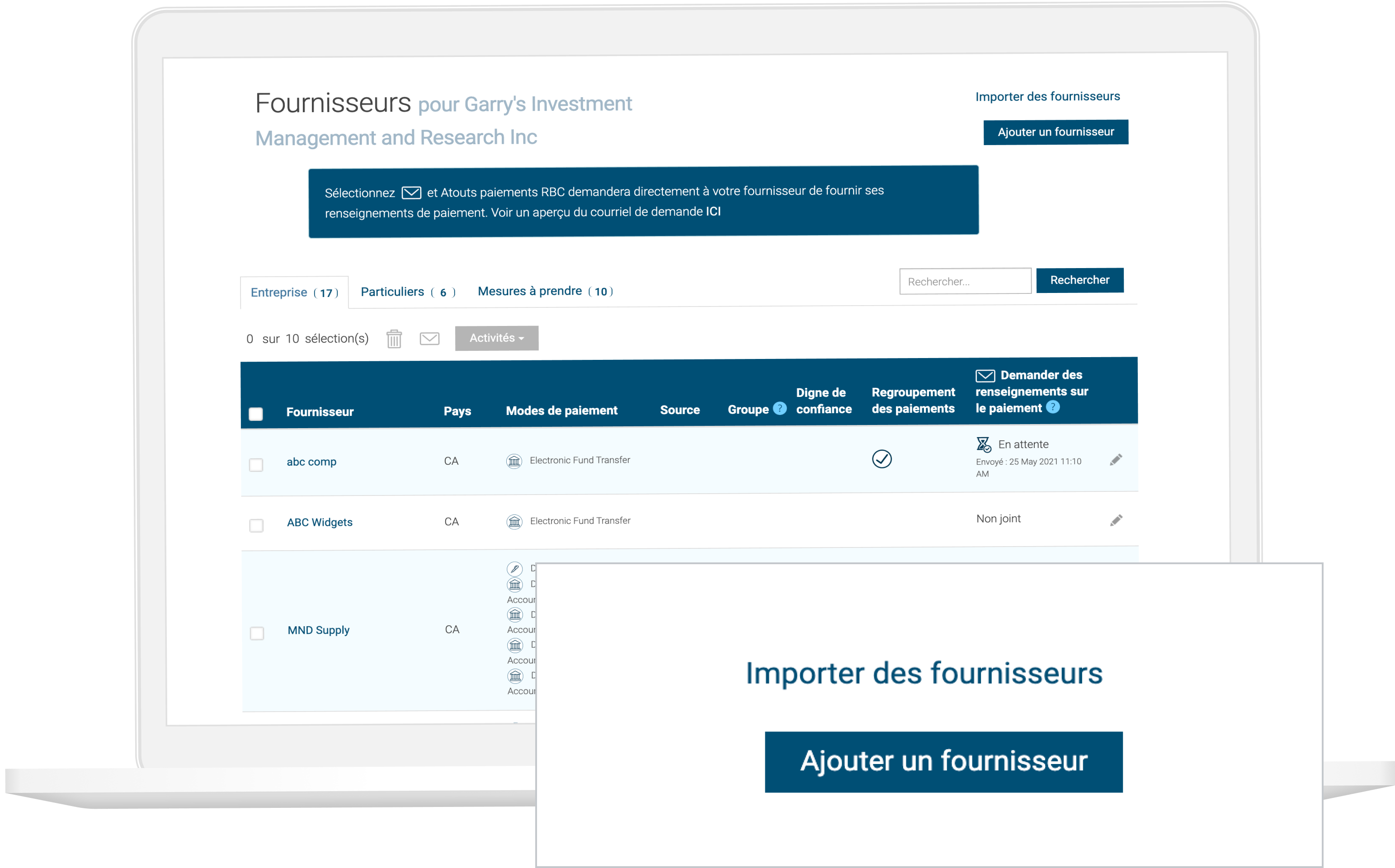
Task: Open the abc comp supplier link
Action: coord(311,462)
